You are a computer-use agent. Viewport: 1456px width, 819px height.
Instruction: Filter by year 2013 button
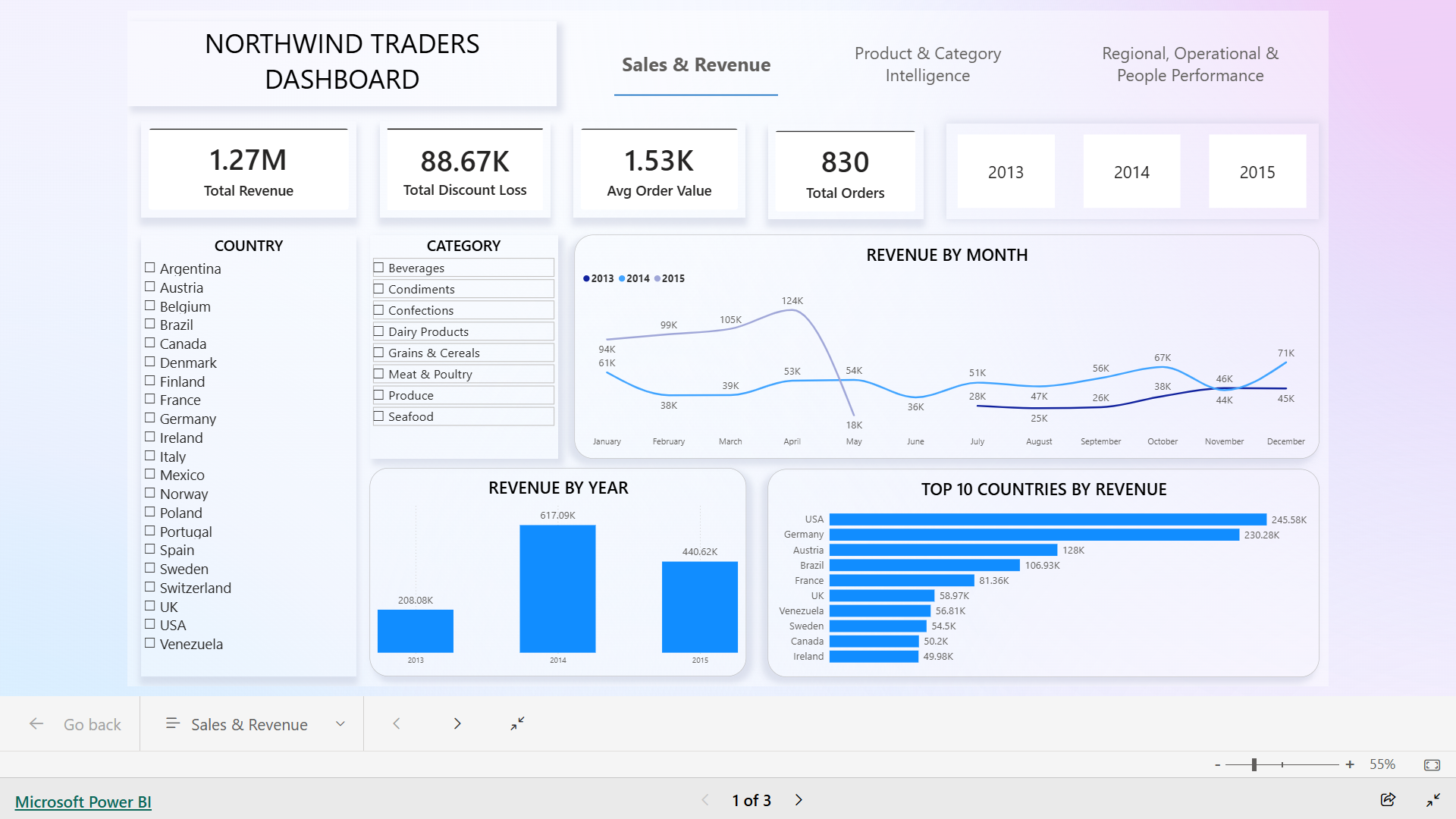[x=1006, y=172]
